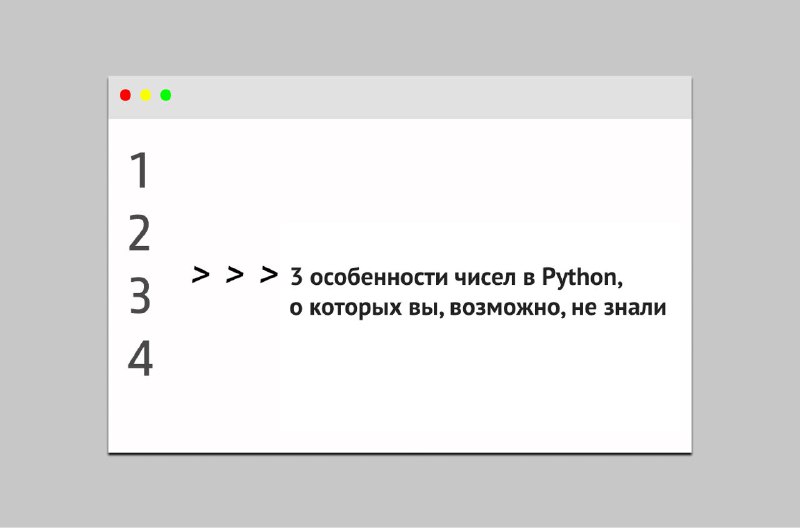Click the word которых in subtitle

coord(356,309)
